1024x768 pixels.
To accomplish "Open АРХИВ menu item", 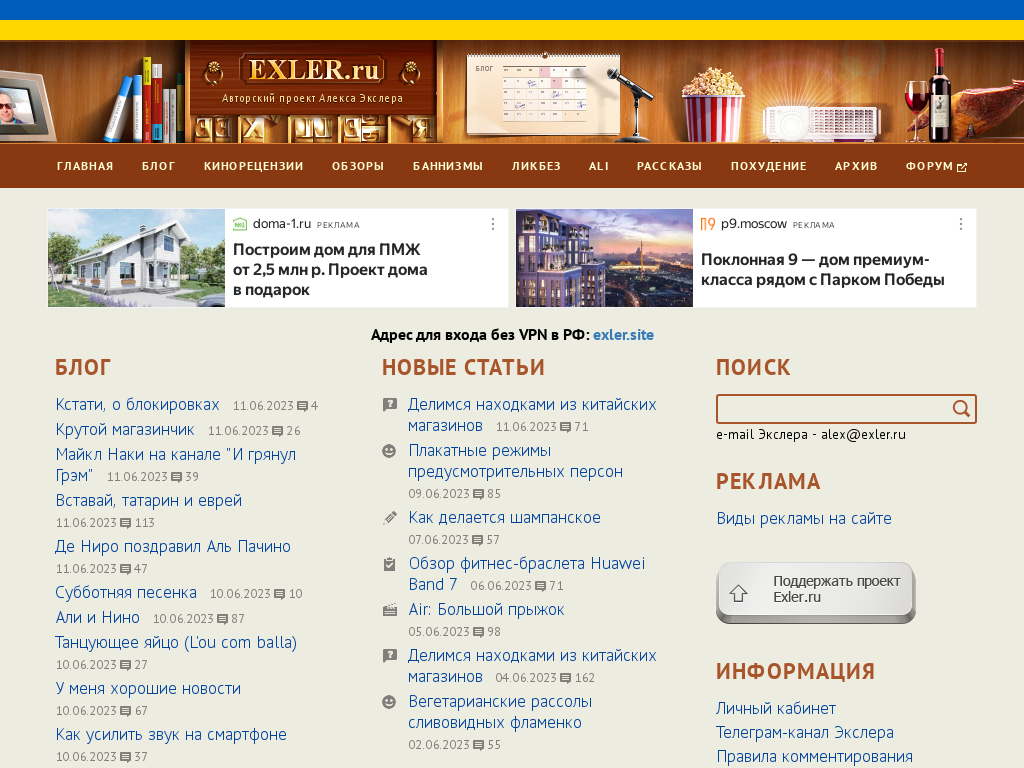I will click(856, 167).
